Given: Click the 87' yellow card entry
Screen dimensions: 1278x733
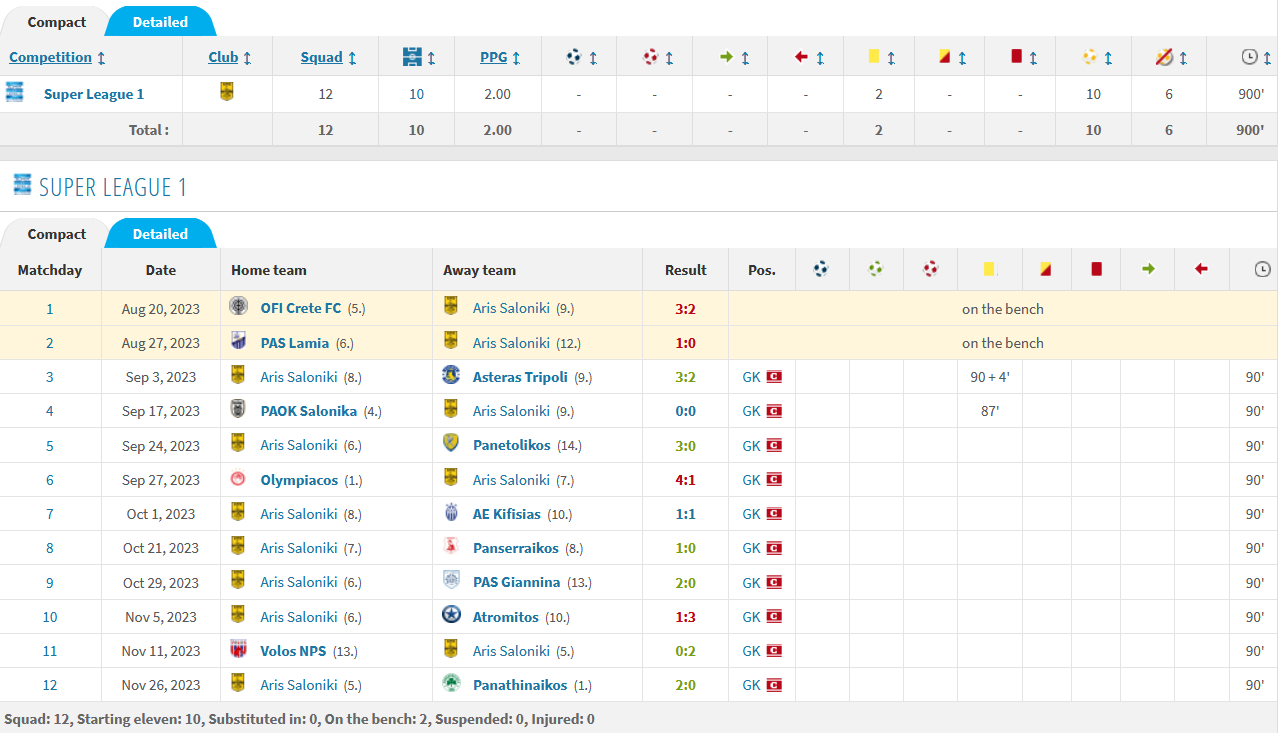Looking at the screenshot, I should [x=988, y=411].
